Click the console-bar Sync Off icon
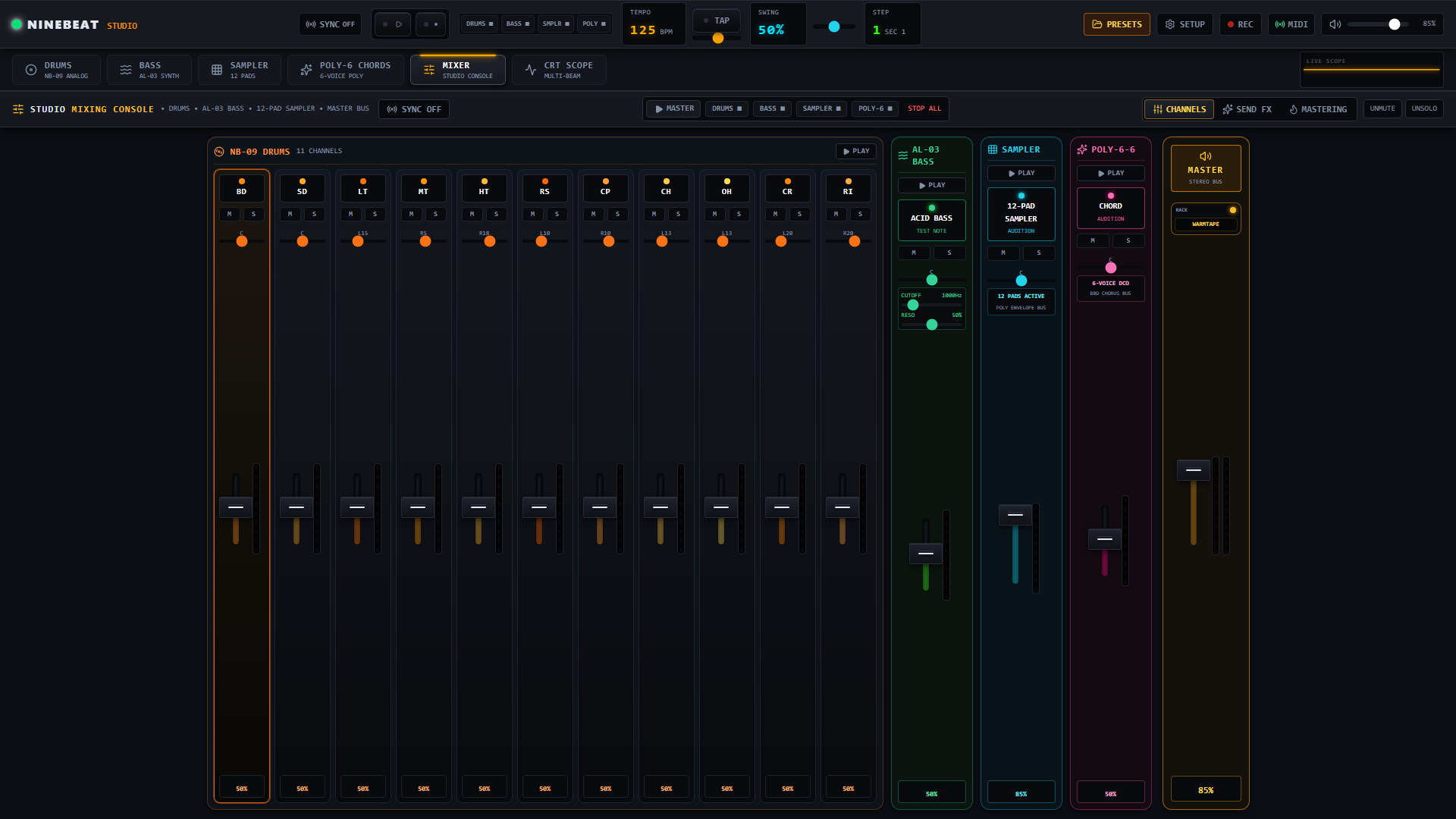The height and width of the screenshot is (819, 1456). pos(392,109)
